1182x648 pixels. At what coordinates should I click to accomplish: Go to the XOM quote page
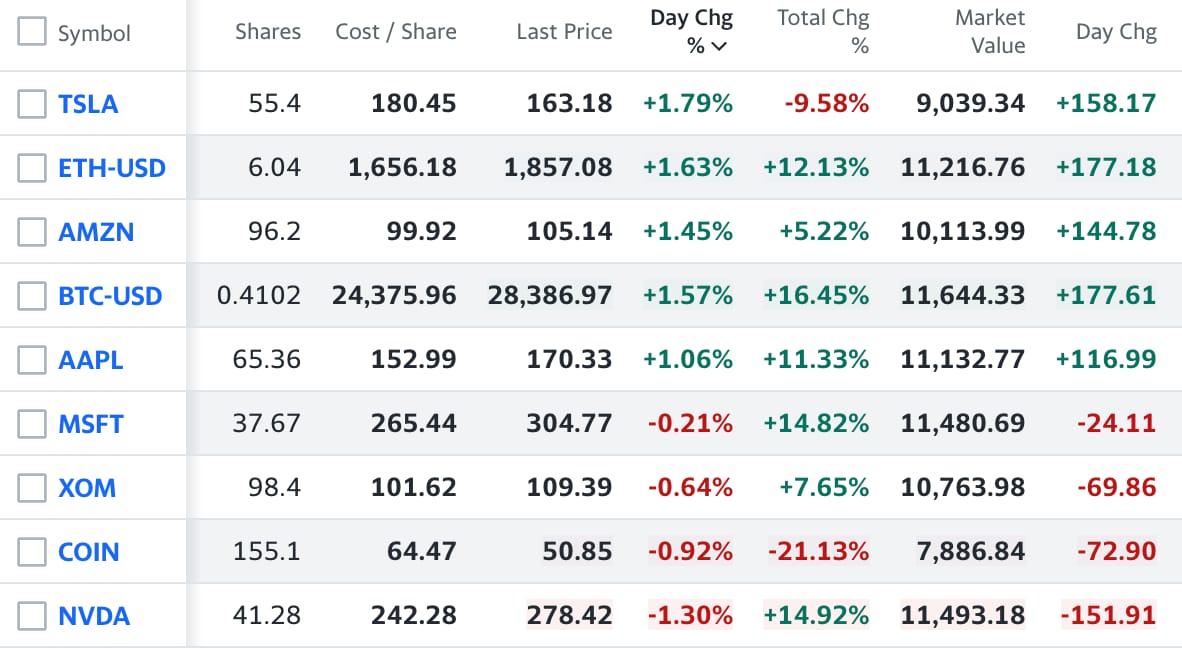coord(87,488)
